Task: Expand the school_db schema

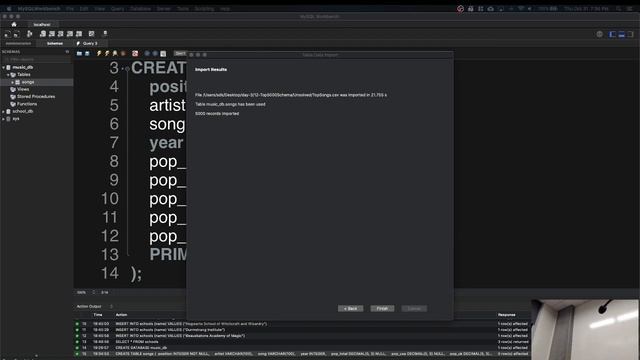Action: tap(4, 111)
